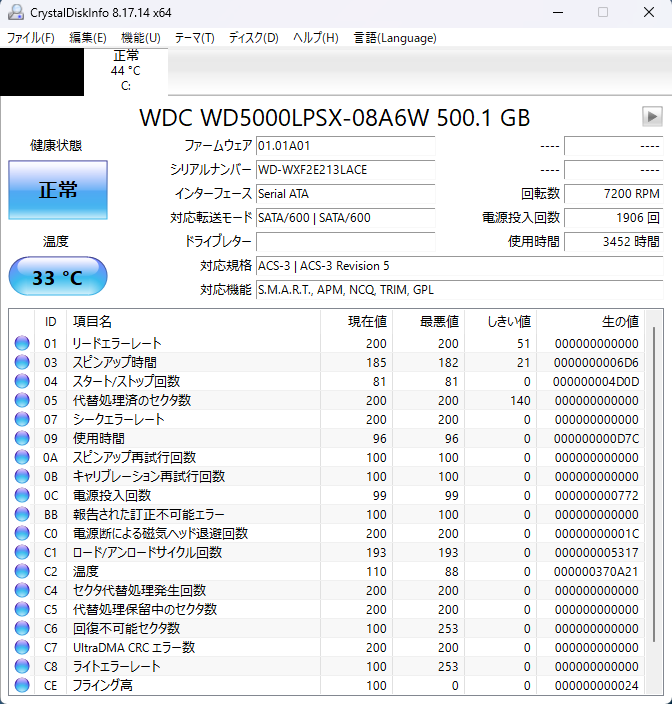Screen dimensions: 672x704
Task: Click the firmware field 01.01A01
Action: point(345,146)
